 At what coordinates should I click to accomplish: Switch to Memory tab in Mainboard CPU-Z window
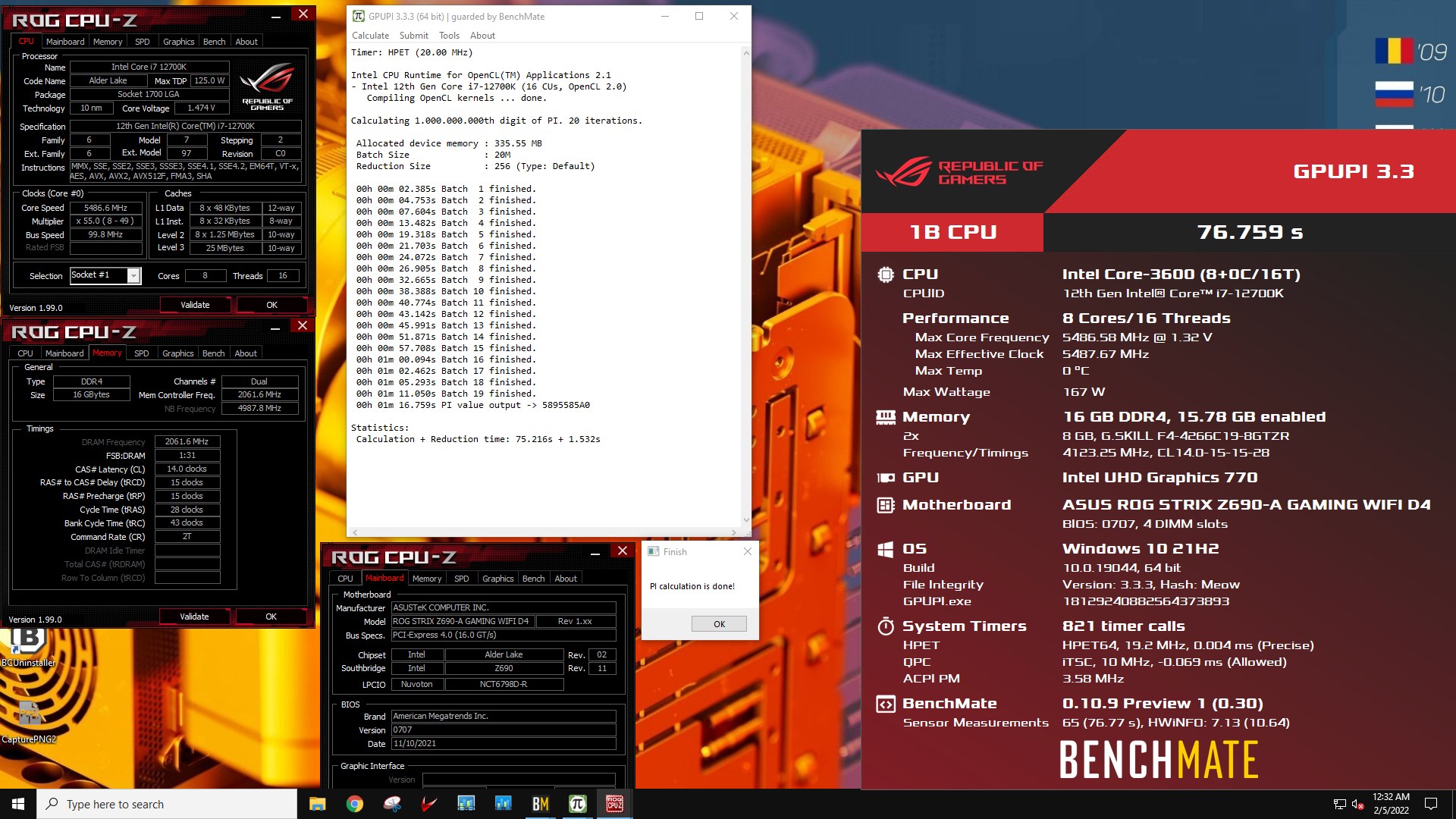point(427,579)
